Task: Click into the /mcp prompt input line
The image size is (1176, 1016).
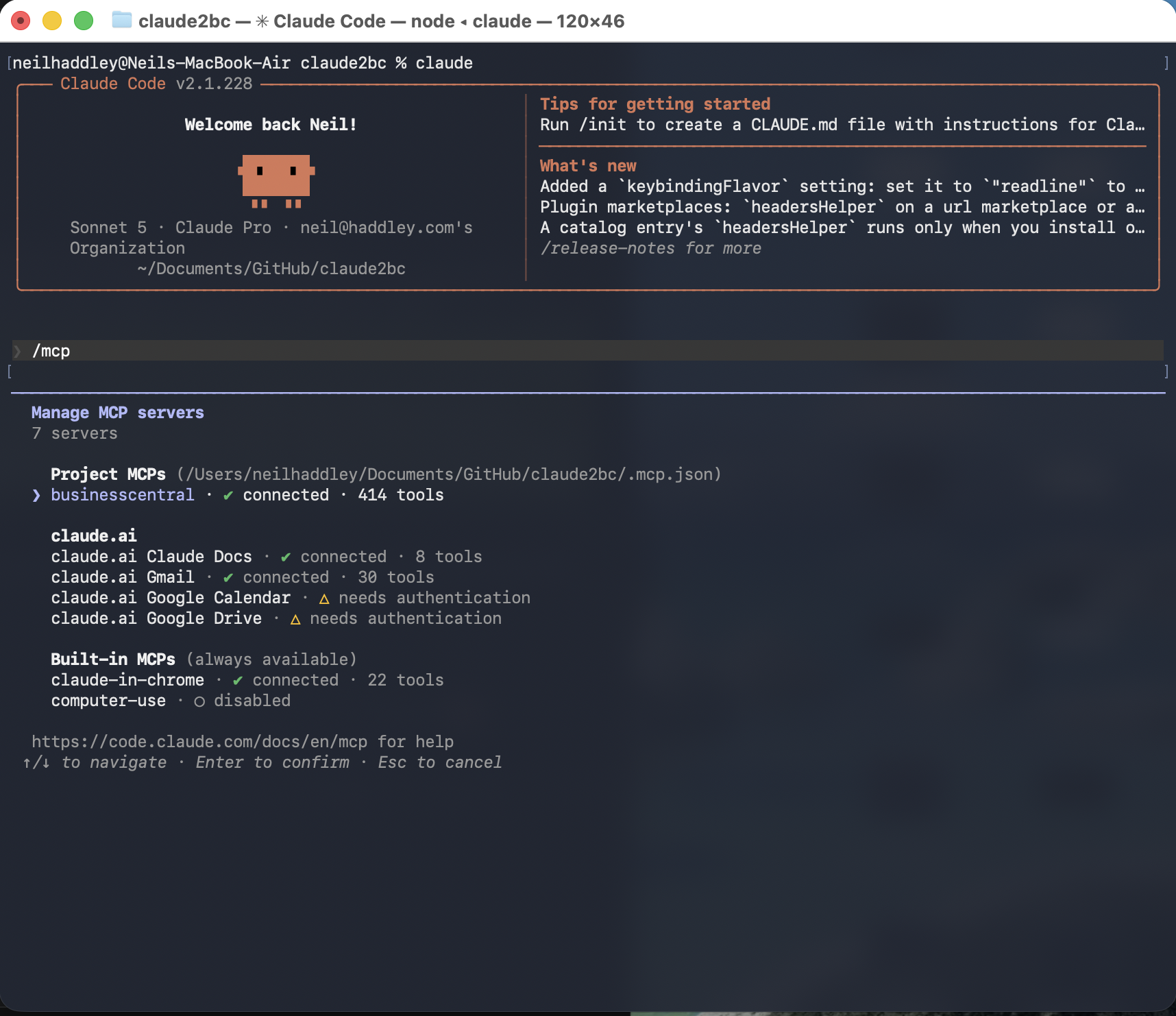Action: pos(588,351)
